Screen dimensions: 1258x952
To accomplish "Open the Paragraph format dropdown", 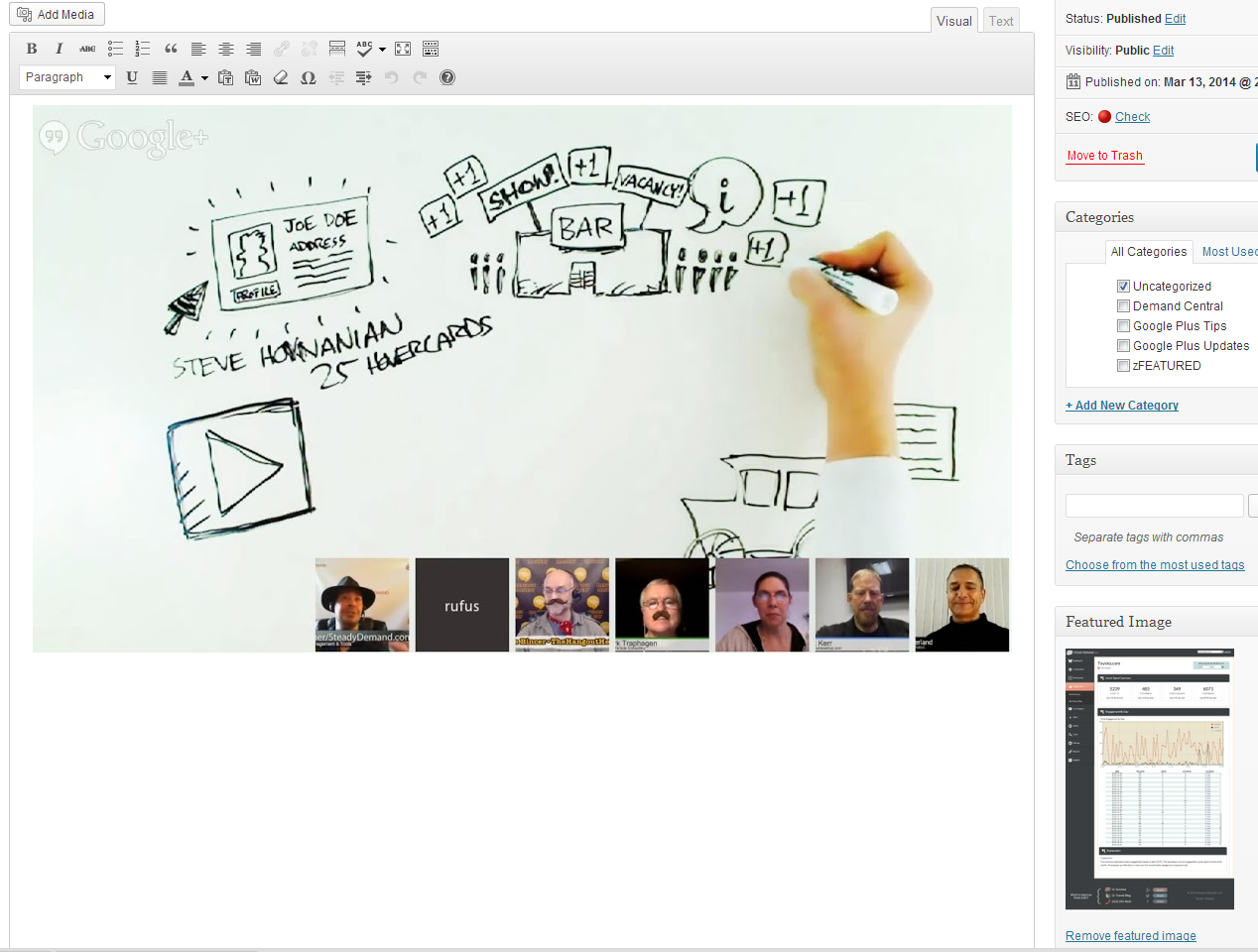I will coord(67,77).
